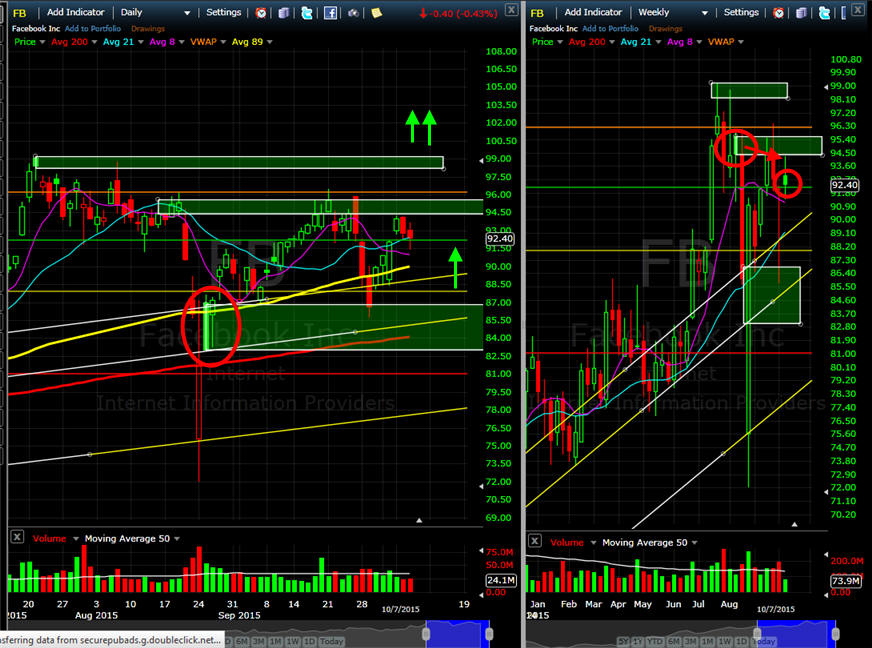The height and width of the screenshot is (648, 872).
Task: Open the yellow sticky note icon
Action: pyautogui.click(x=376, y=13)
